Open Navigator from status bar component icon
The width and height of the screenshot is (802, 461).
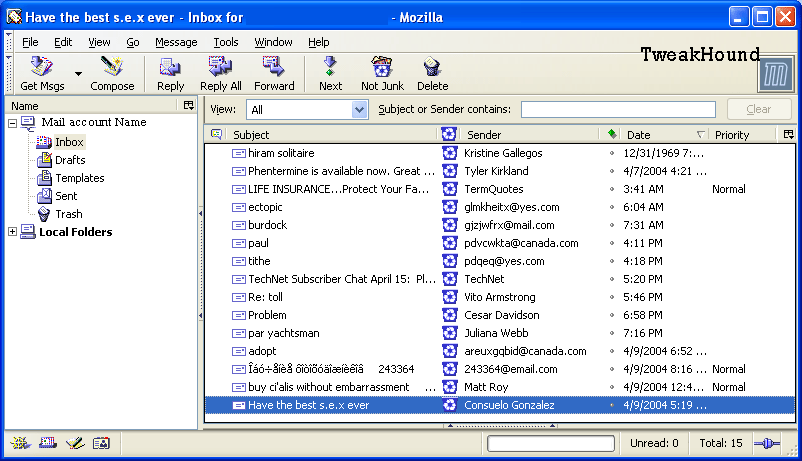(x=20, y=443)
